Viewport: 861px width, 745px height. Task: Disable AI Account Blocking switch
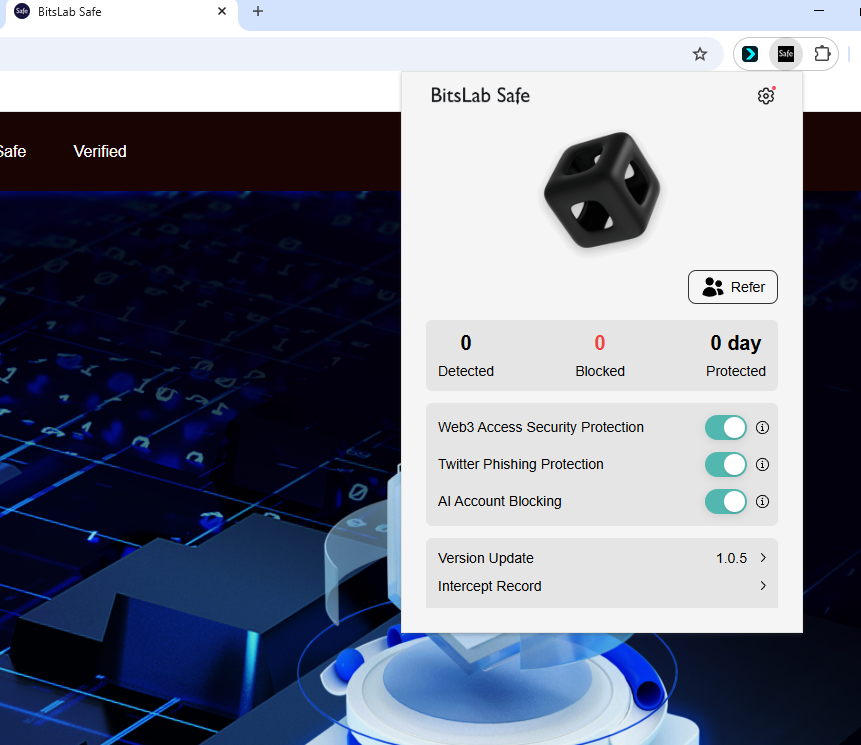tap(725, 501)
